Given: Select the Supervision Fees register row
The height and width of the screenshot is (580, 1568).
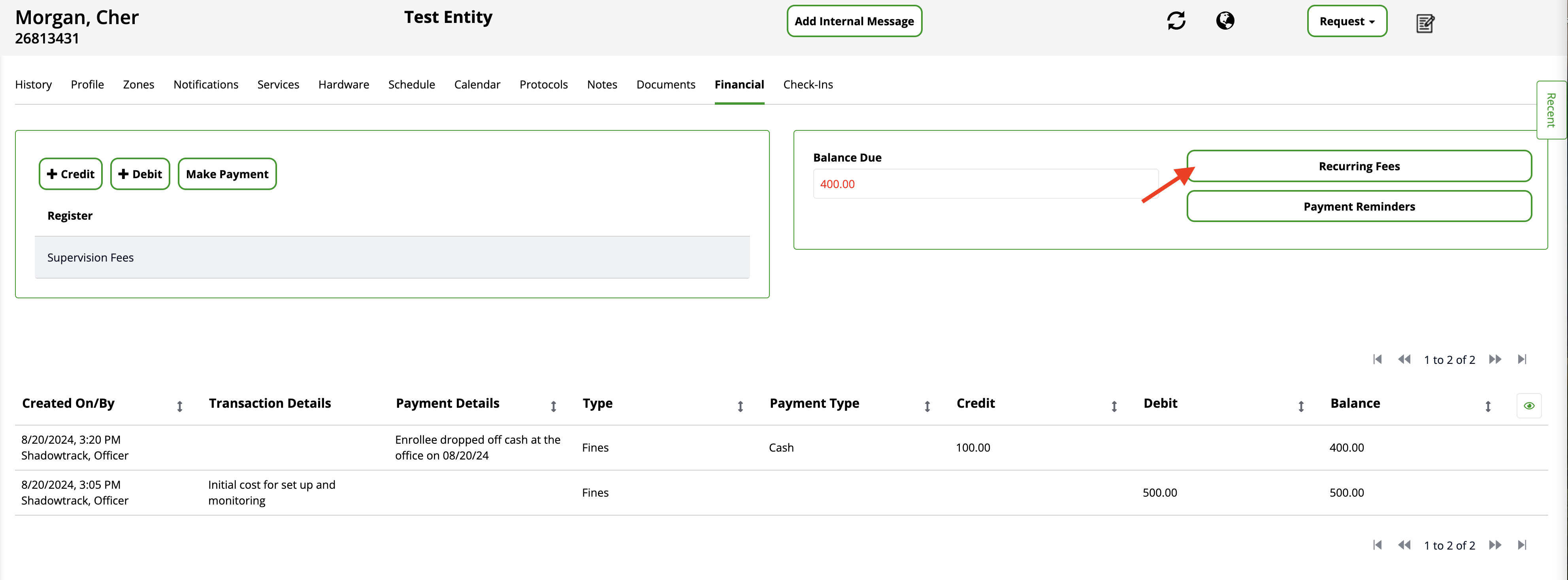Looking at the screenshot, I should point(392,258).
